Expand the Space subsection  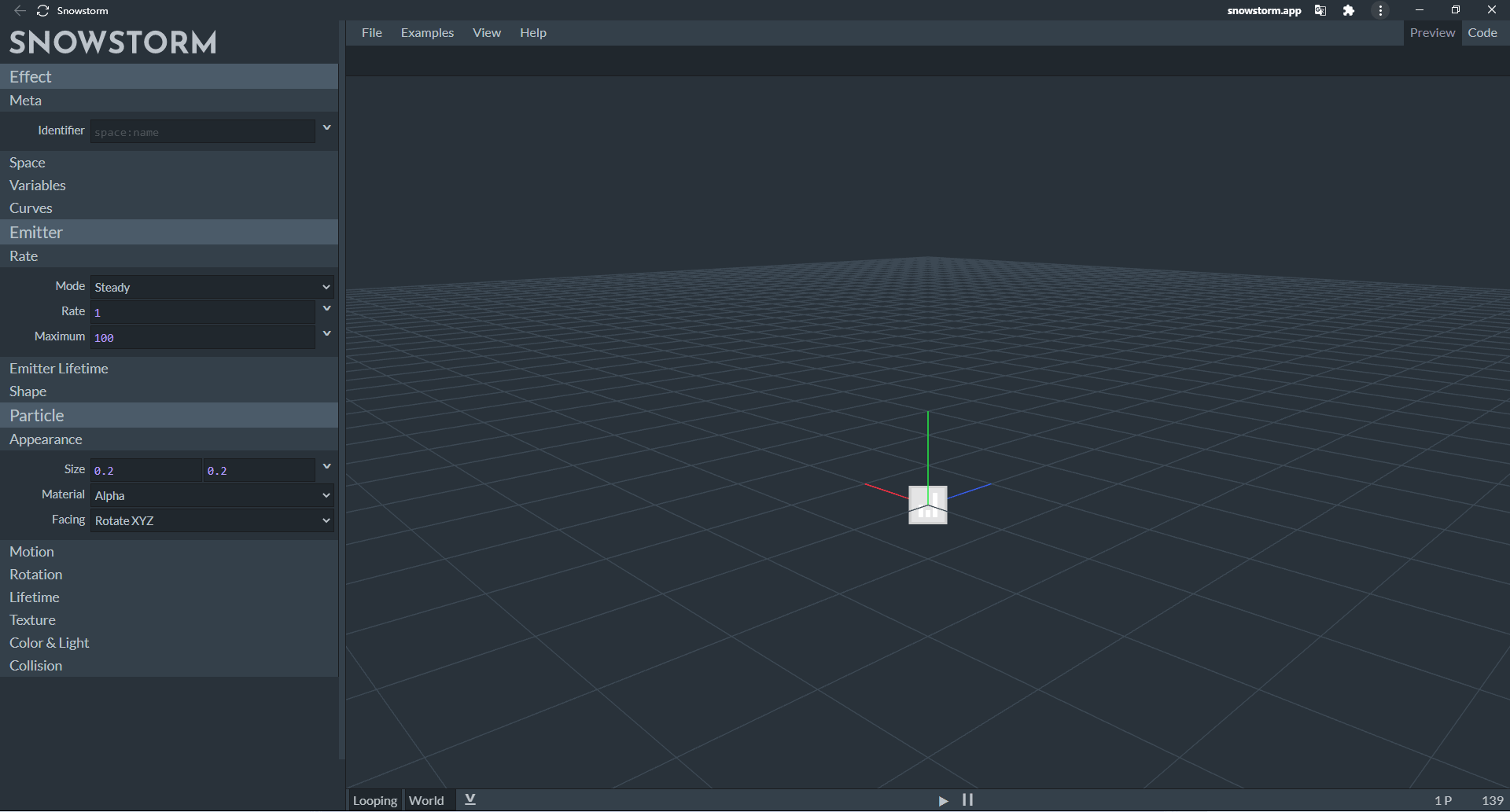tap(169, 163)
